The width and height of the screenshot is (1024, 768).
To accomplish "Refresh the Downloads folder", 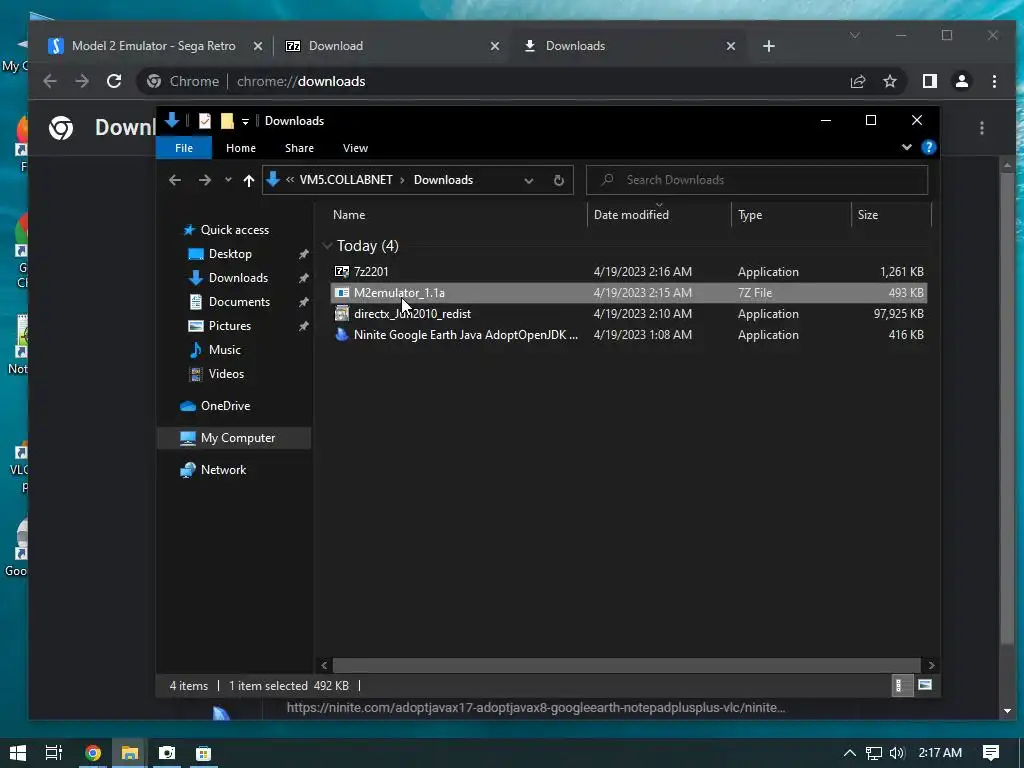I will click(x=559, y=181).
